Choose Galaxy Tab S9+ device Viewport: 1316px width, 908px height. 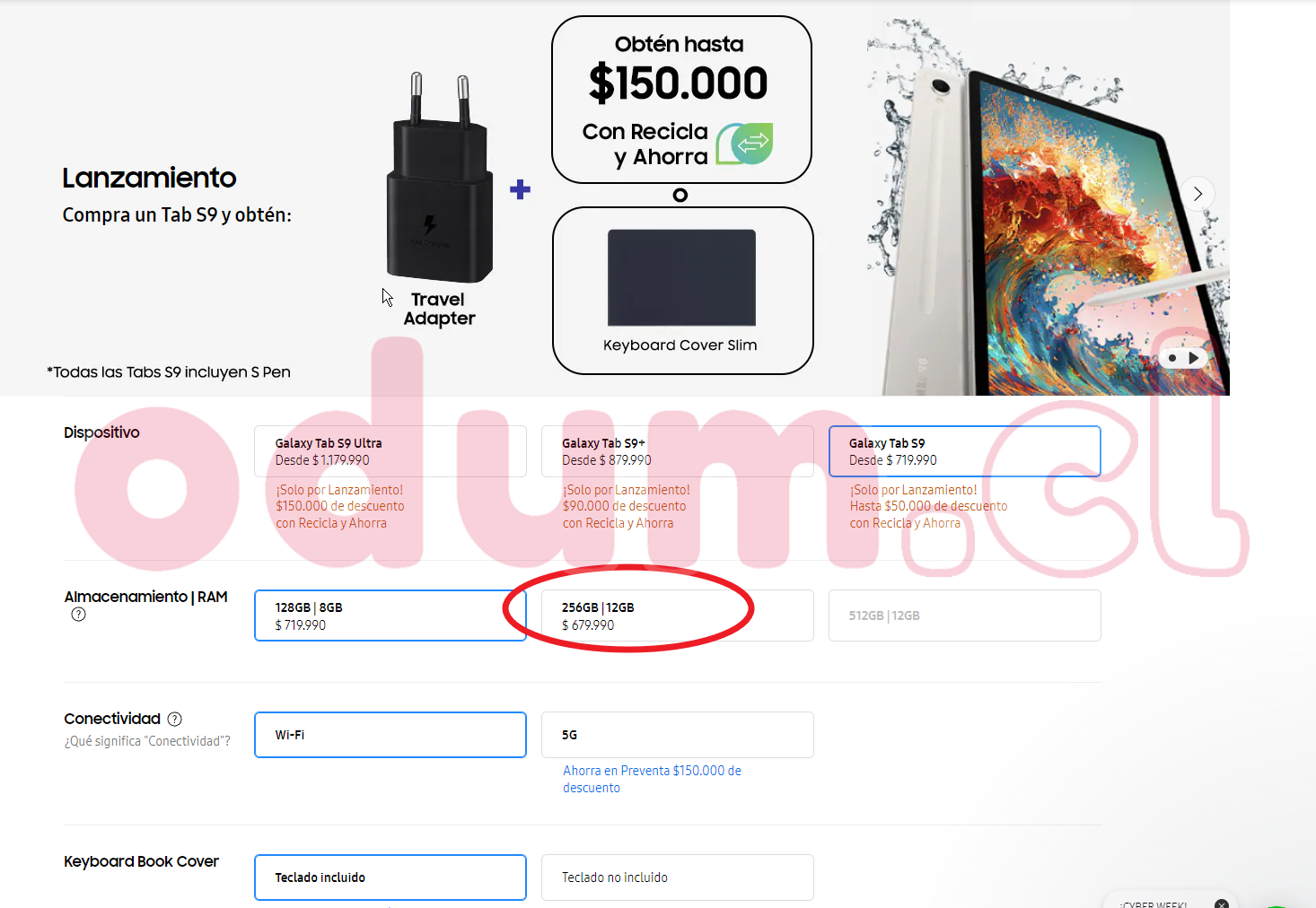(x=678, y=451)
